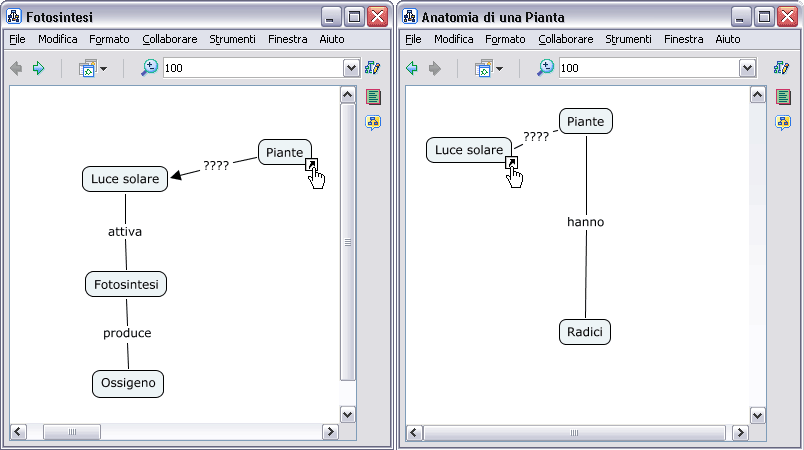This screenshot has height=450, width=804.
Task: Click styles icon at right end of Fotosintesi toolbar
Action: click(x=373, y=68)
